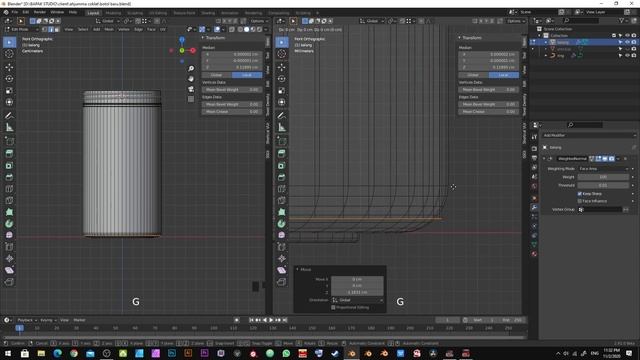Select the Spin tool in left viewport

(9, 224)
